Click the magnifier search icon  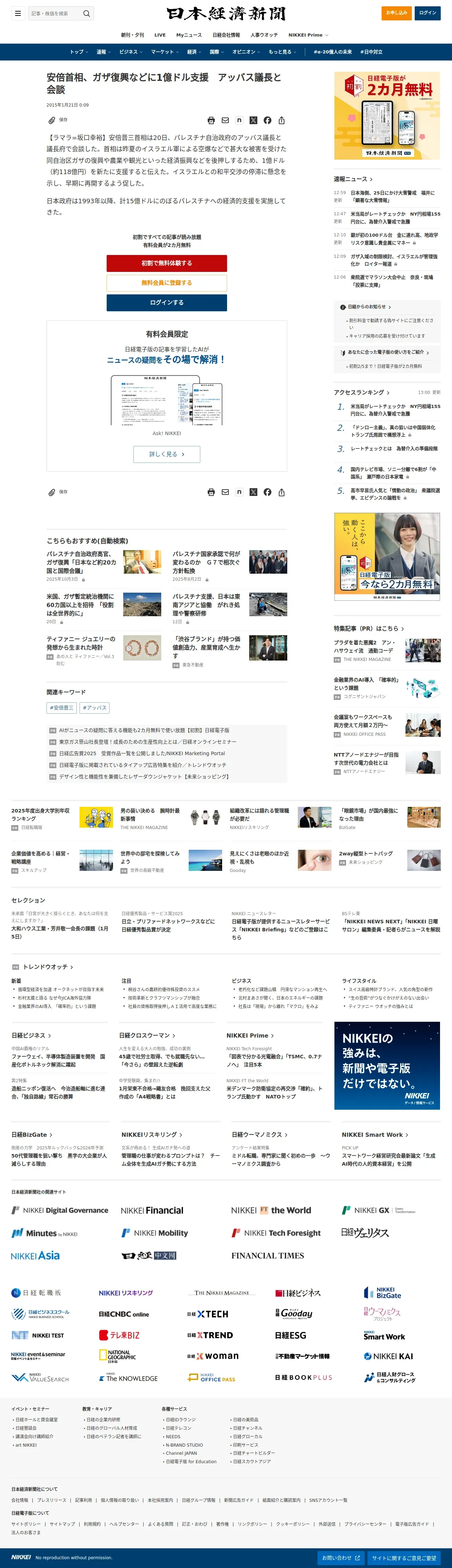[87, 13]
